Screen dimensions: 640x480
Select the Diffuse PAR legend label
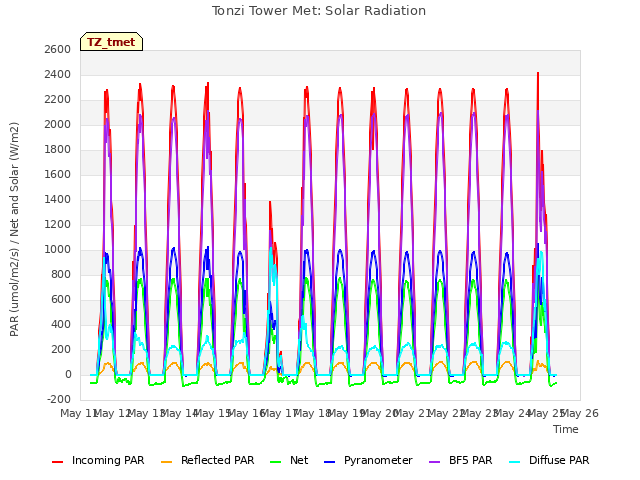[x=559, y=460]
